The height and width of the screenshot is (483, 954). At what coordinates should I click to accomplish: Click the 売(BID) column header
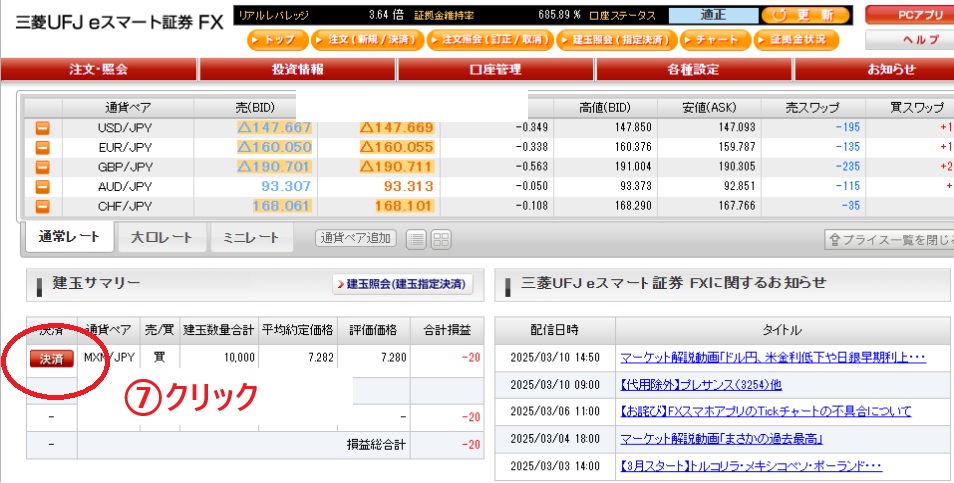(256, 108)
